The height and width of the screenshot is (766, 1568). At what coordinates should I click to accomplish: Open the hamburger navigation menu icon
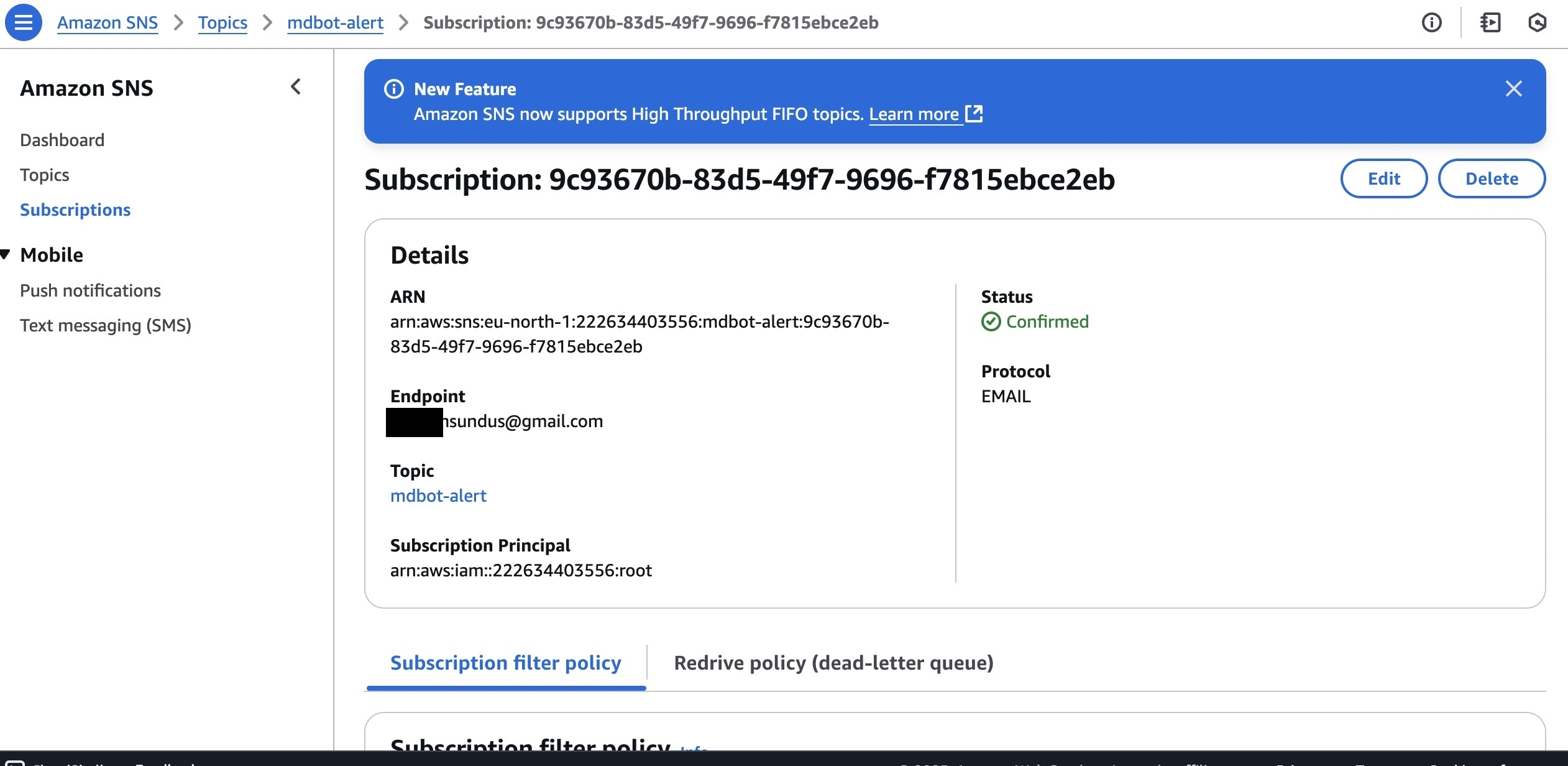pyautogui.click(x=24, y=22)
